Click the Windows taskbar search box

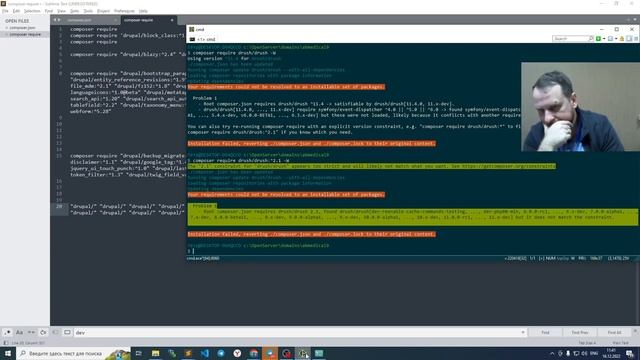[73, 353]
